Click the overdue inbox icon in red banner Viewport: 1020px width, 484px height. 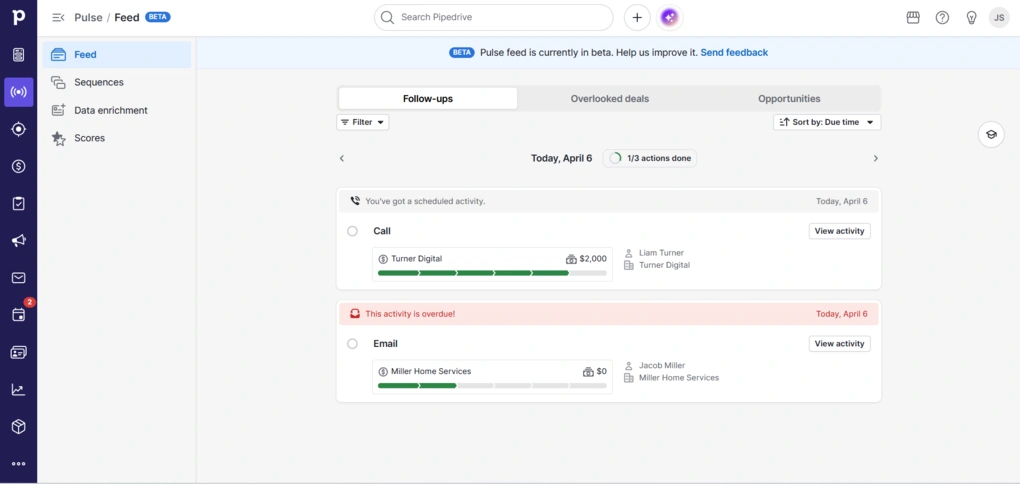[x=355, y=314]
